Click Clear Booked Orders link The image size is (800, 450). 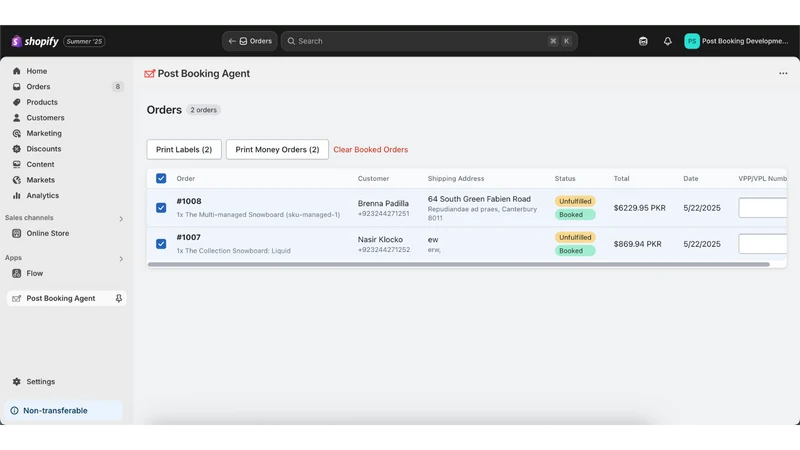[x=370, y=149]
